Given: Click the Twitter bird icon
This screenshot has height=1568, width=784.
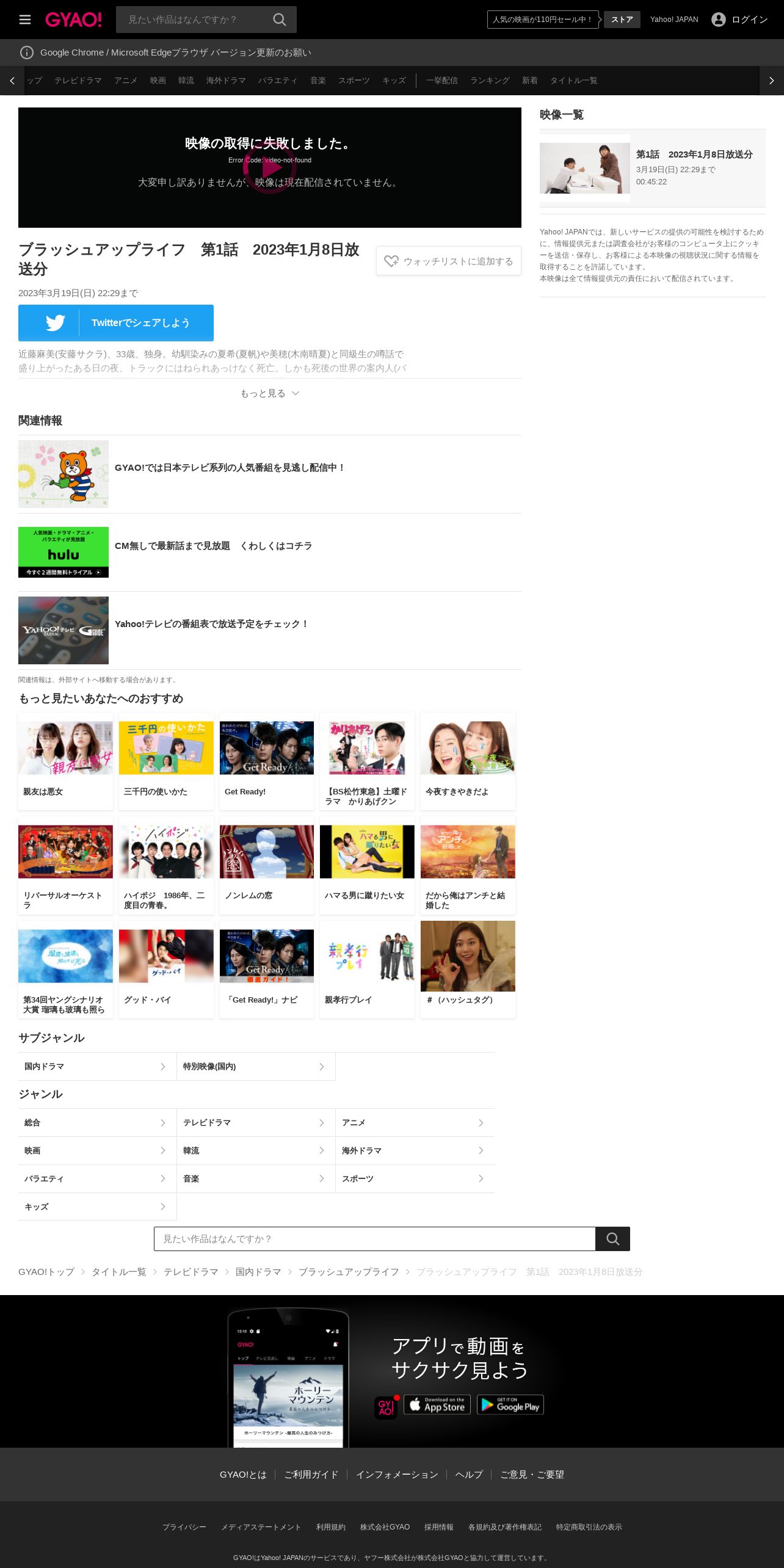Looking at the screenshot, I should [x=55, y=323].
